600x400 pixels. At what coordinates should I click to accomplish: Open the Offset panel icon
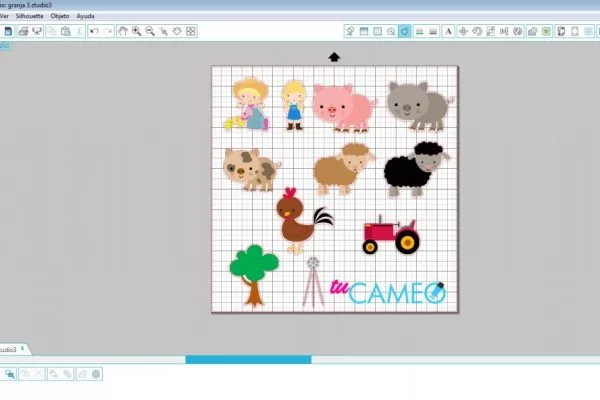pyautogui.click(x=546, y=31)
